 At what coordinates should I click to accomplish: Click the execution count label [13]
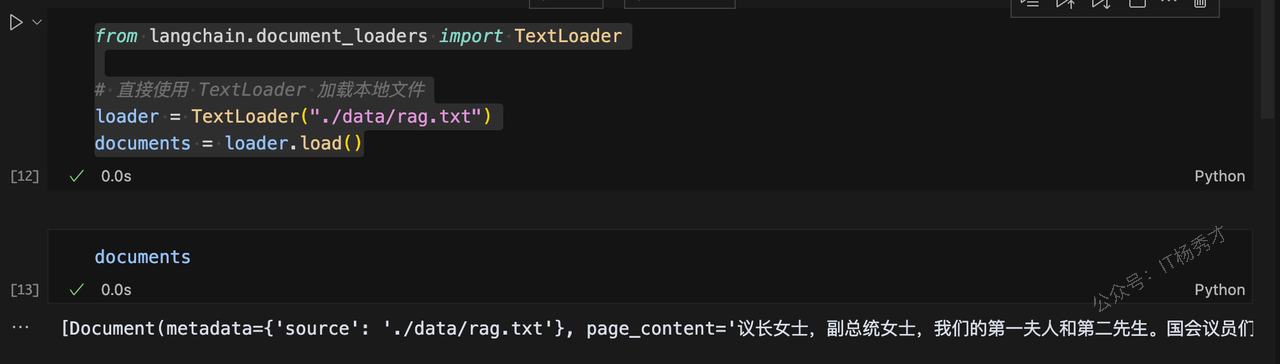(24, 289)
